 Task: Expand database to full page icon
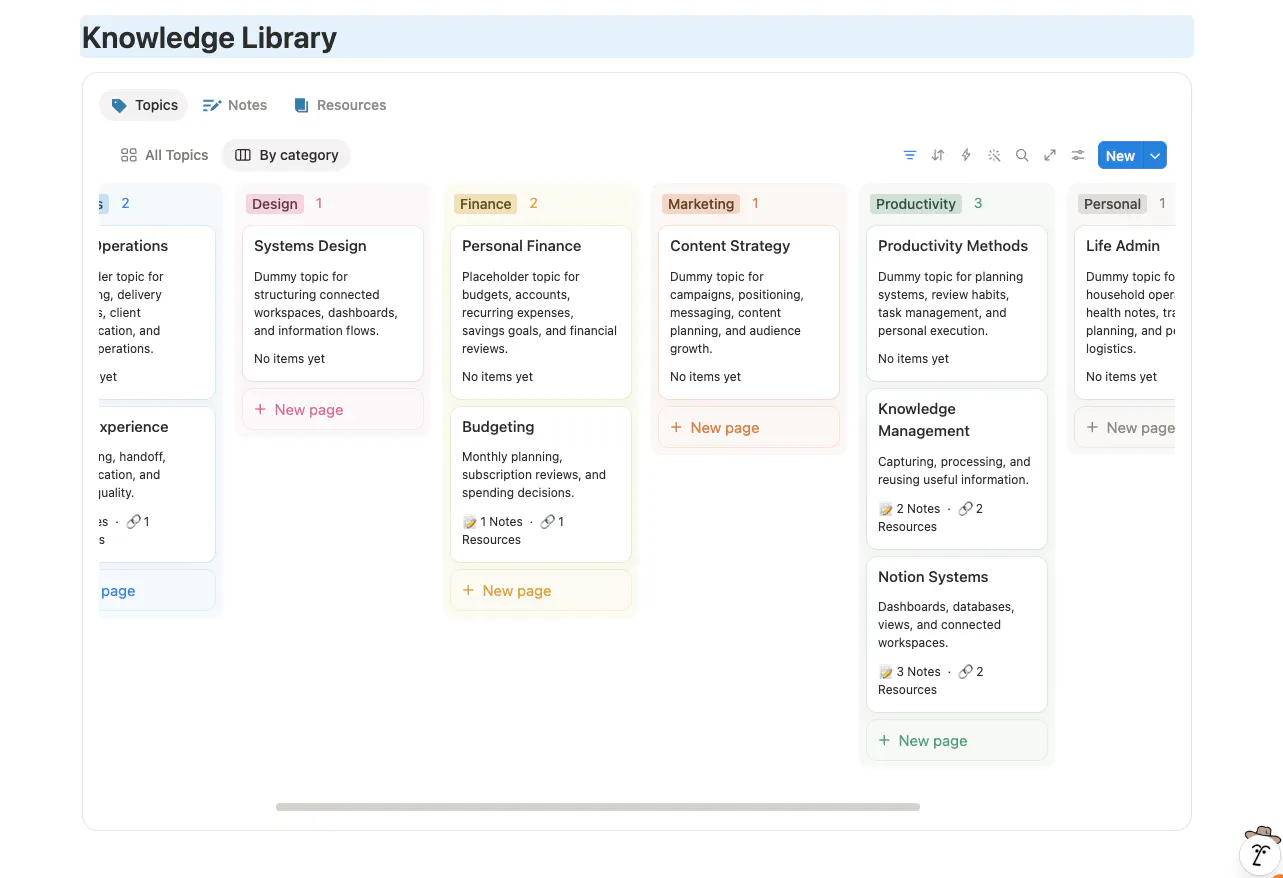coord(1049,155)
